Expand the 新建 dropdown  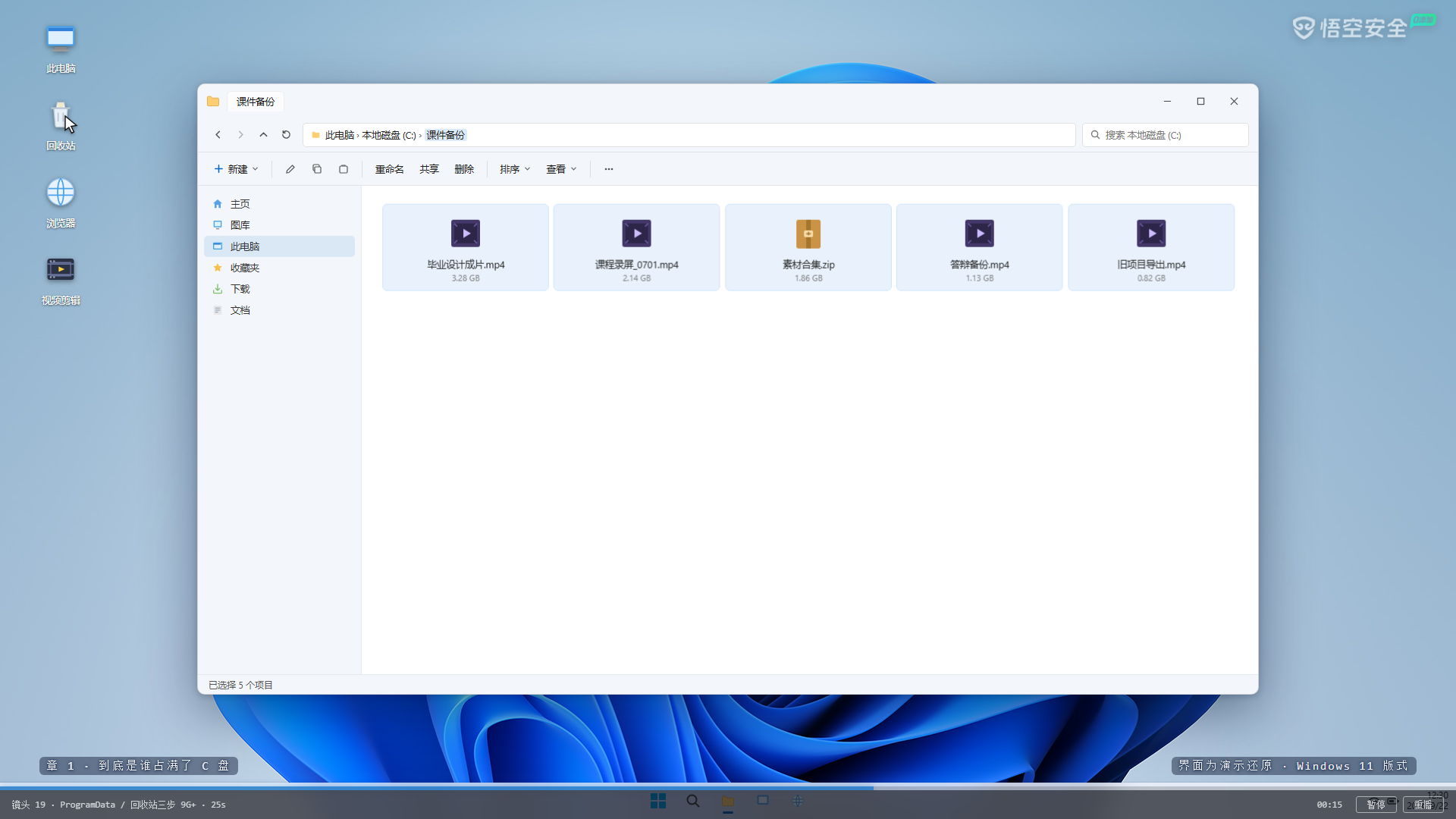click(236, 169)
